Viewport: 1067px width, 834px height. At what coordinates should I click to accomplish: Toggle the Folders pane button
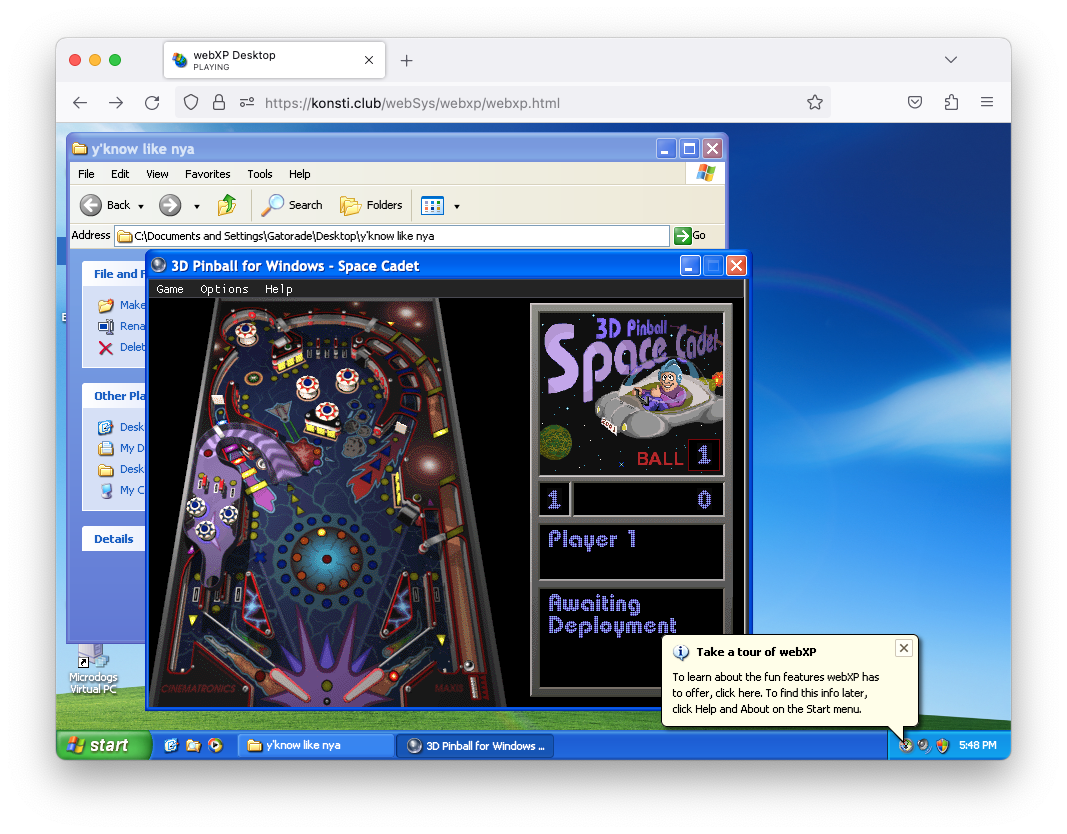pyautogui.click(x=372, y=205)
